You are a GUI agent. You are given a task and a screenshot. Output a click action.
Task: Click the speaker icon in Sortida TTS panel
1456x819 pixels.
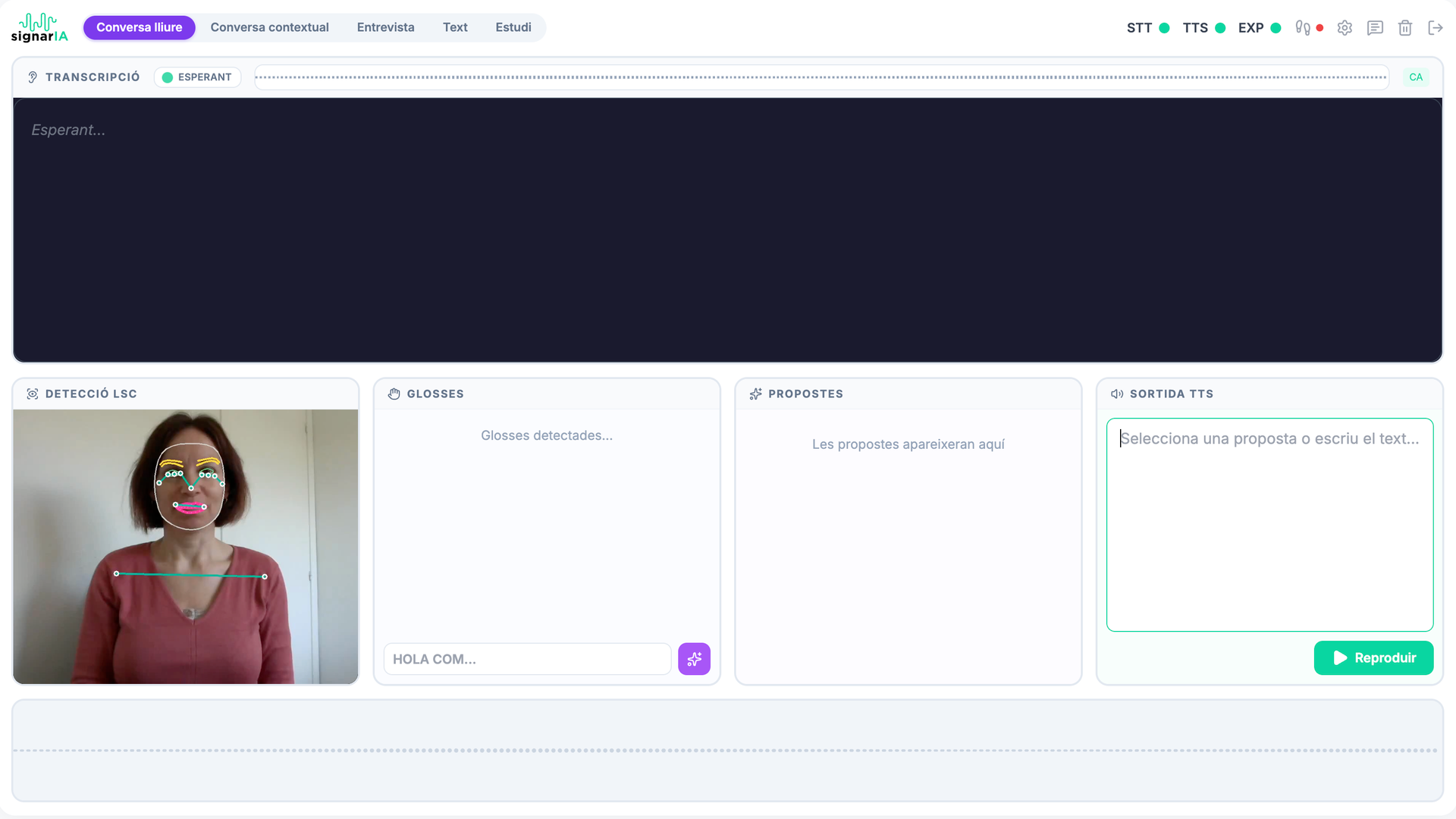tap(1116, 394)
